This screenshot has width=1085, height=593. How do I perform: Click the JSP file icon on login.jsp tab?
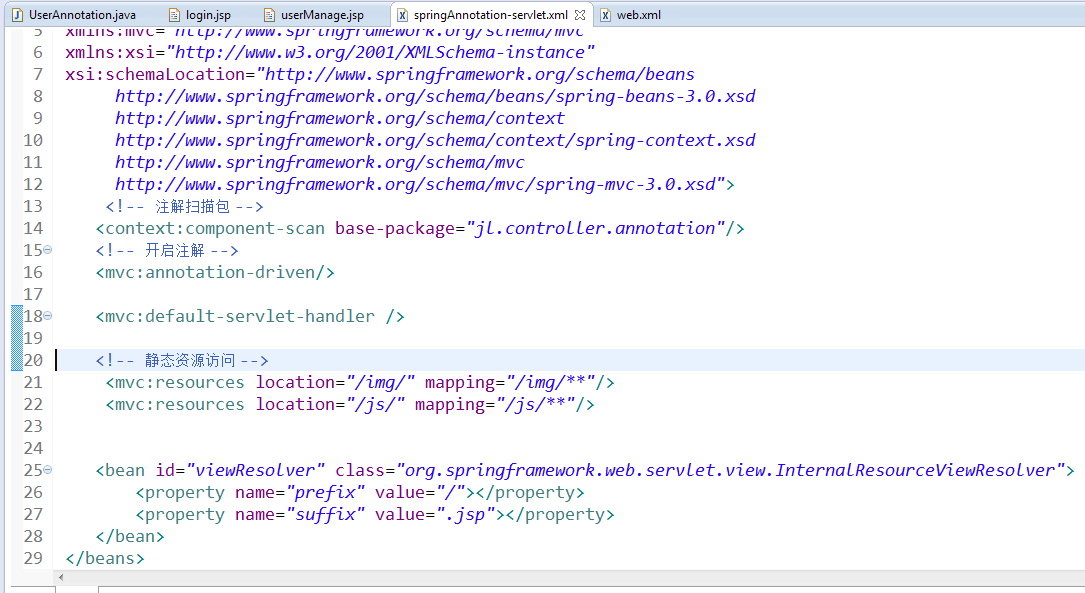point(175,15)
